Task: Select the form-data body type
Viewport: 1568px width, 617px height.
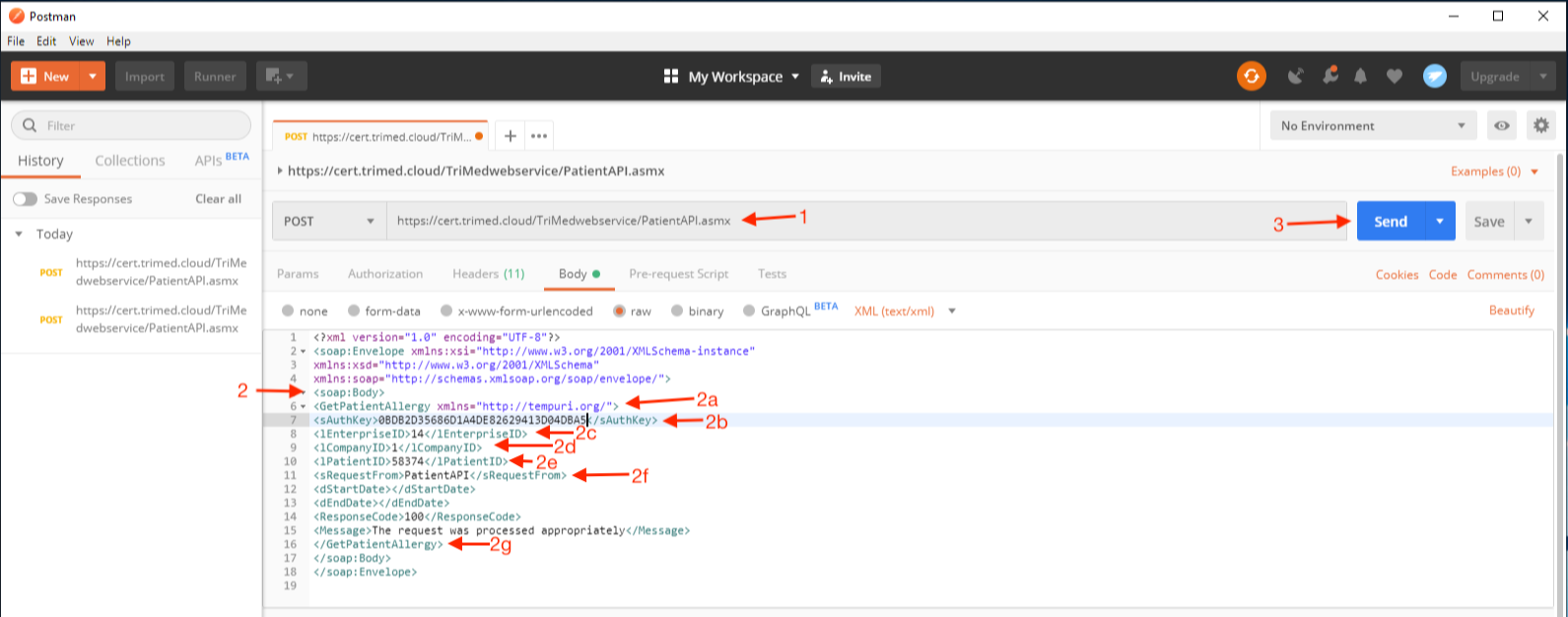Action: (x=383, y=310)
